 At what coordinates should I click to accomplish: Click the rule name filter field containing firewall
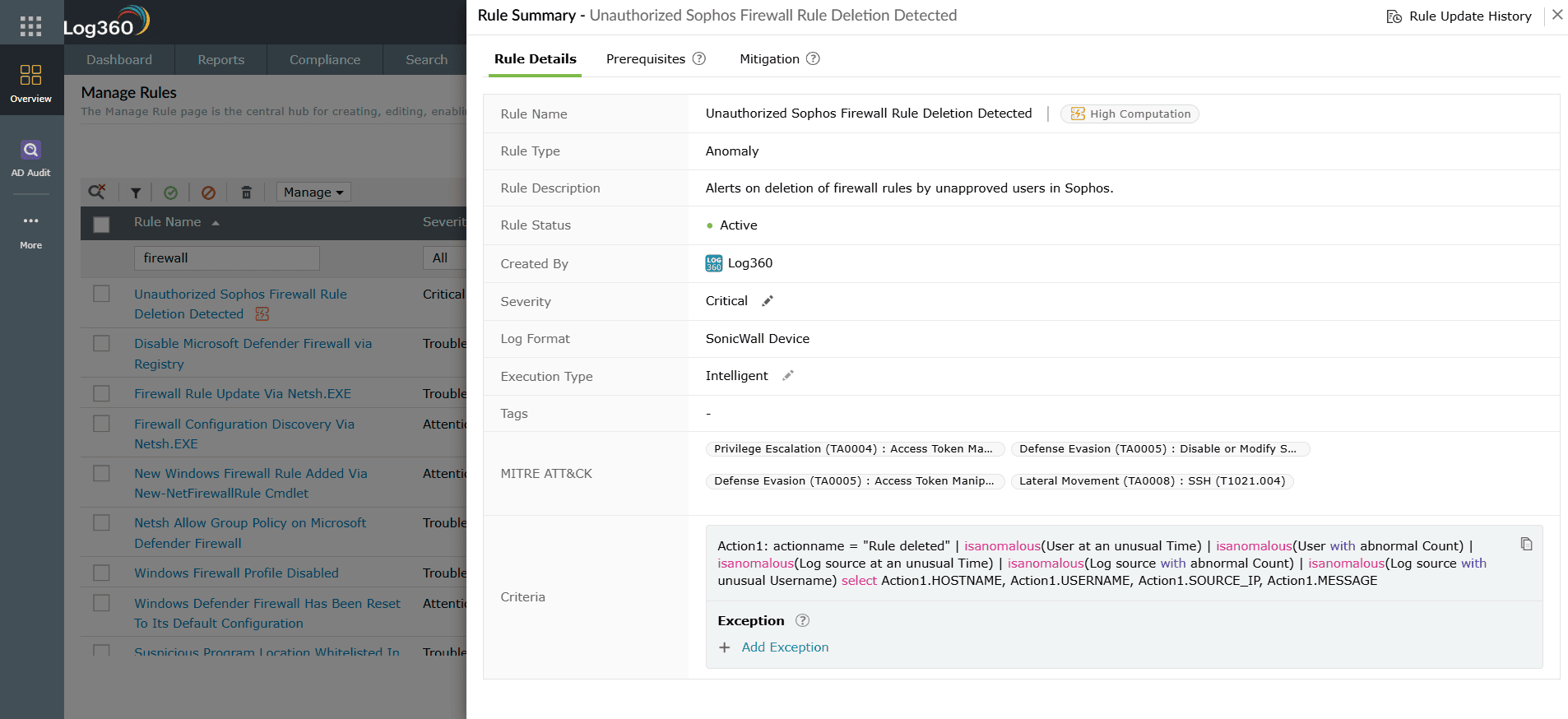pos(226,258)
